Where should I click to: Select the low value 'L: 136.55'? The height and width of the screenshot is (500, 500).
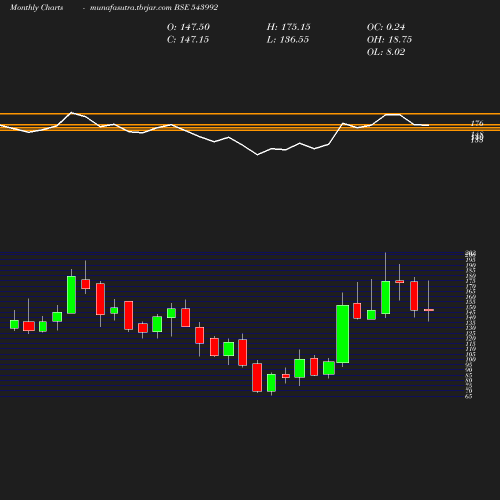point(288,40)
